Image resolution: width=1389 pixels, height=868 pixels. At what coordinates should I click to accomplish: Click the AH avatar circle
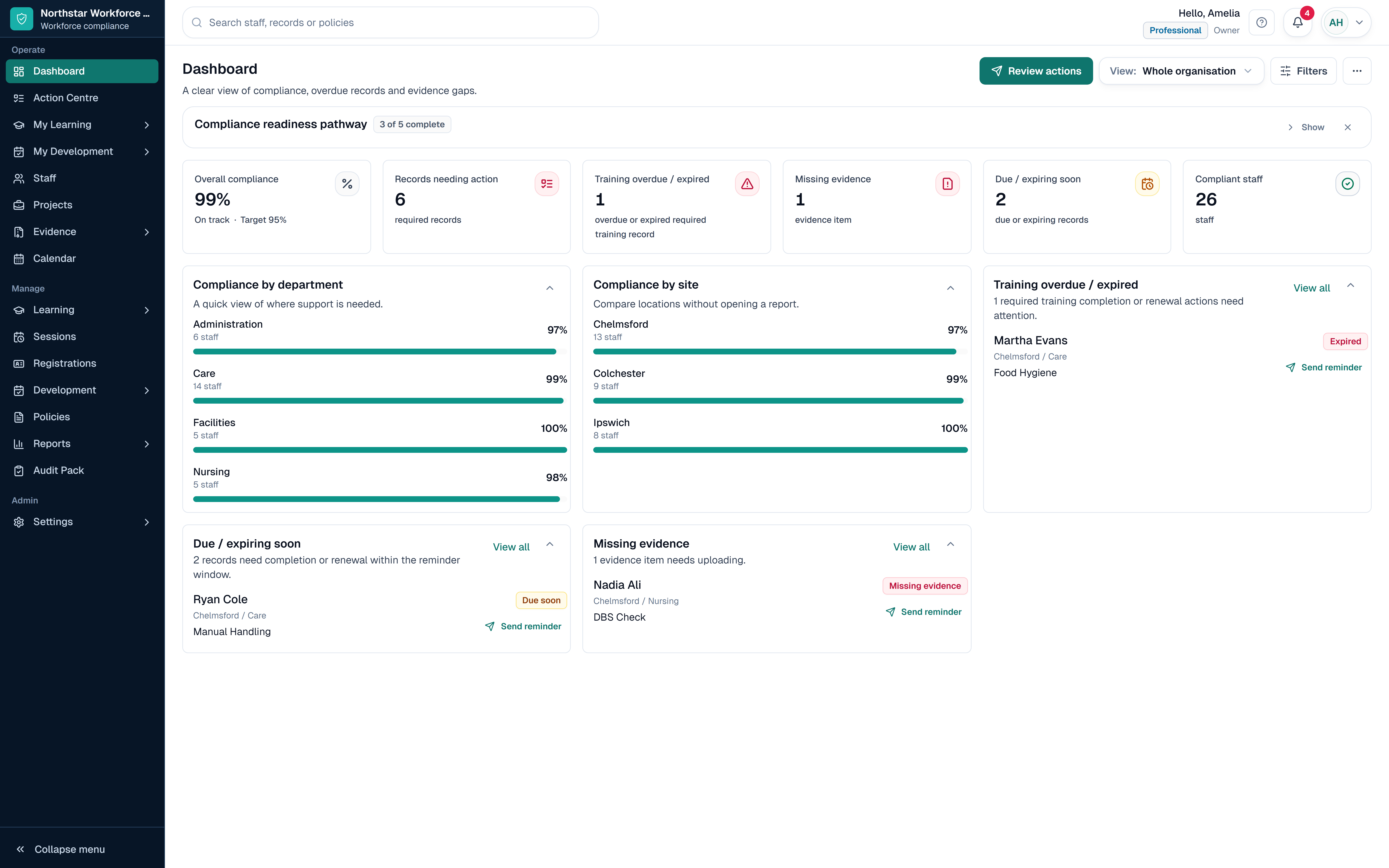click(1336, 22)
